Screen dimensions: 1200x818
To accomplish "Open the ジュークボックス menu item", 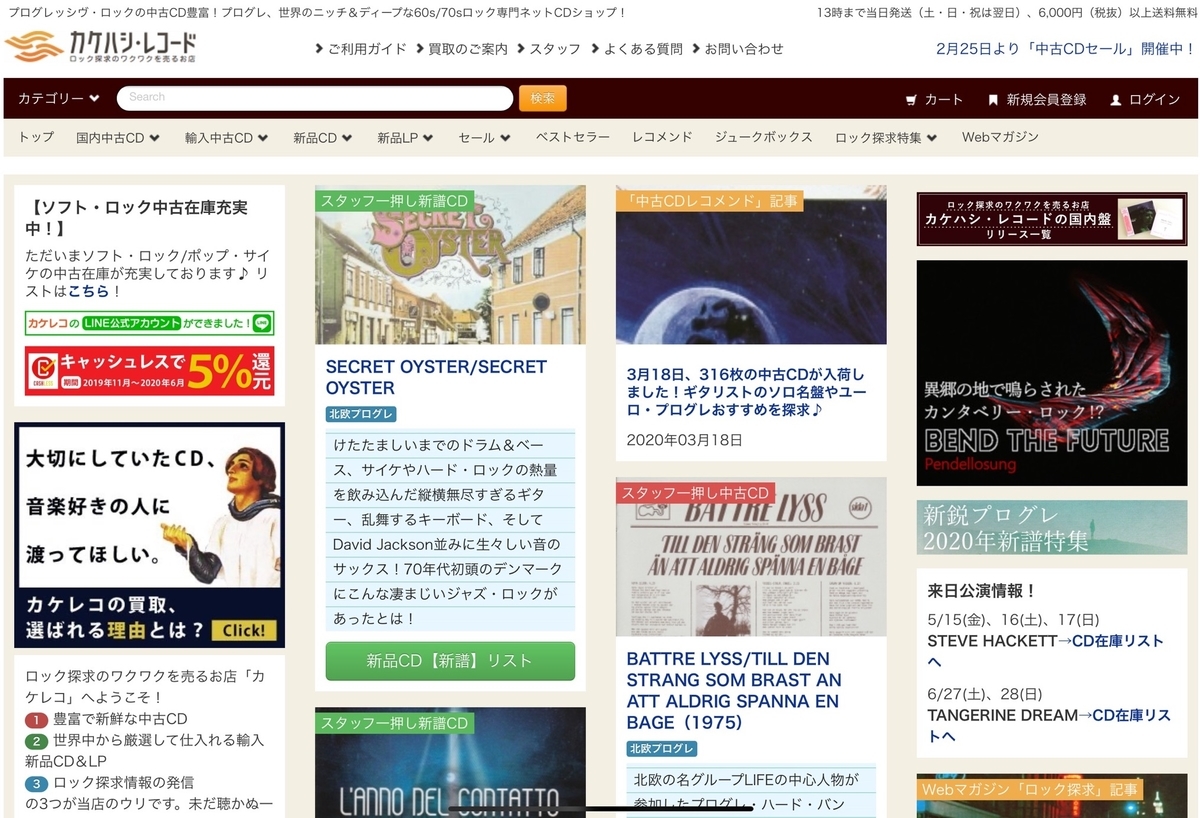I will 763,137.
